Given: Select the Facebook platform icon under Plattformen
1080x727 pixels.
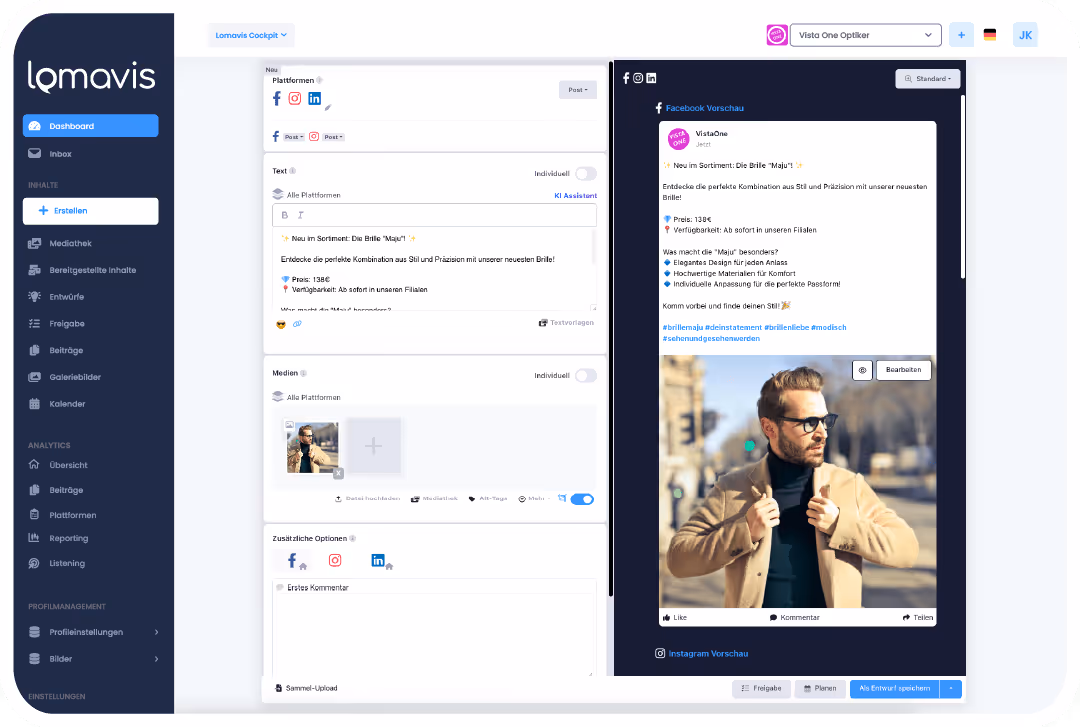Looking at the screenshot, I should pos(277,98).
